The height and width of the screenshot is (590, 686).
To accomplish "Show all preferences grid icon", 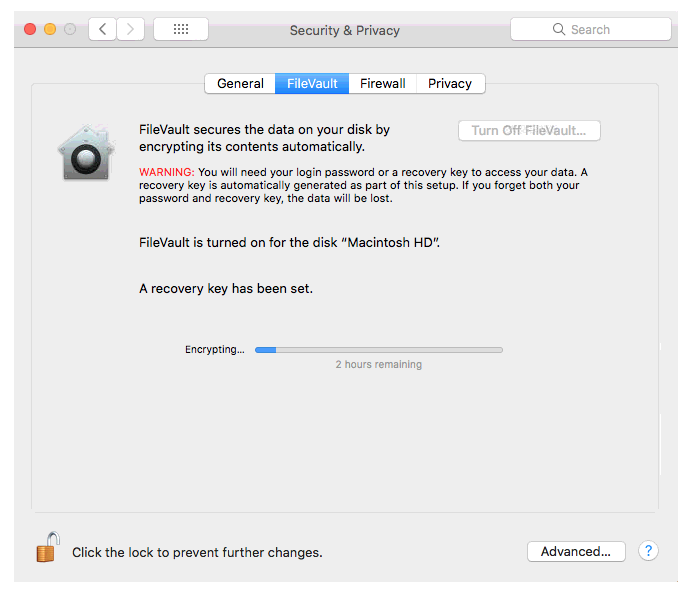I will (181, 29).
